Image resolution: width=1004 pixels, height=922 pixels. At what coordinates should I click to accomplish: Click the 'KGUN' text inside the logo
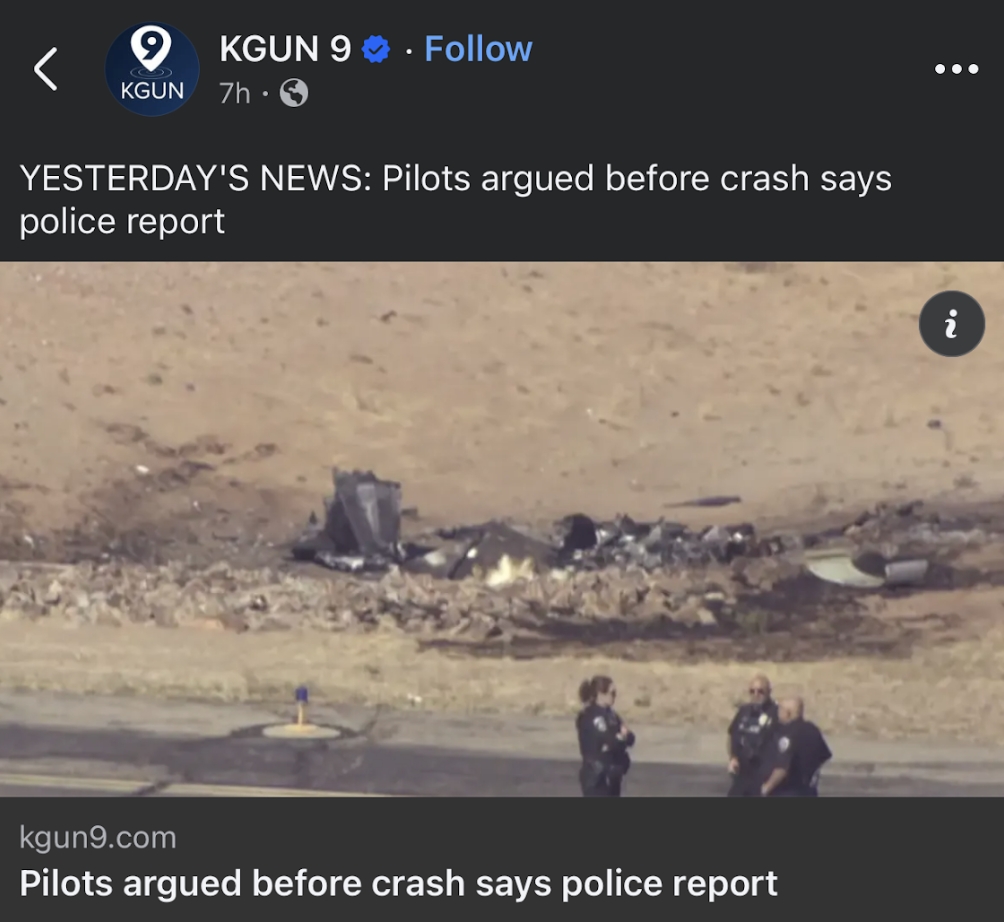click(x=152, y=91)
